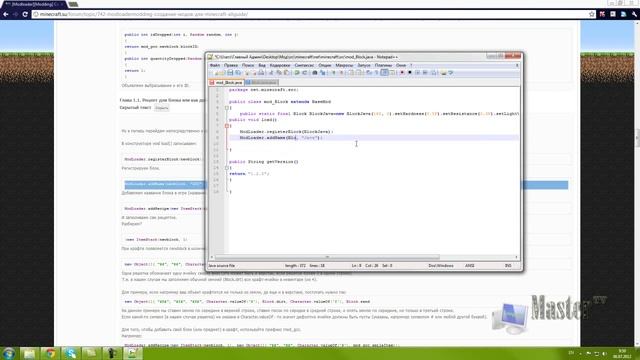Click Открыть button beside Скрытый текст
Viewport: 640px width, 360px height.
point(162,108)
